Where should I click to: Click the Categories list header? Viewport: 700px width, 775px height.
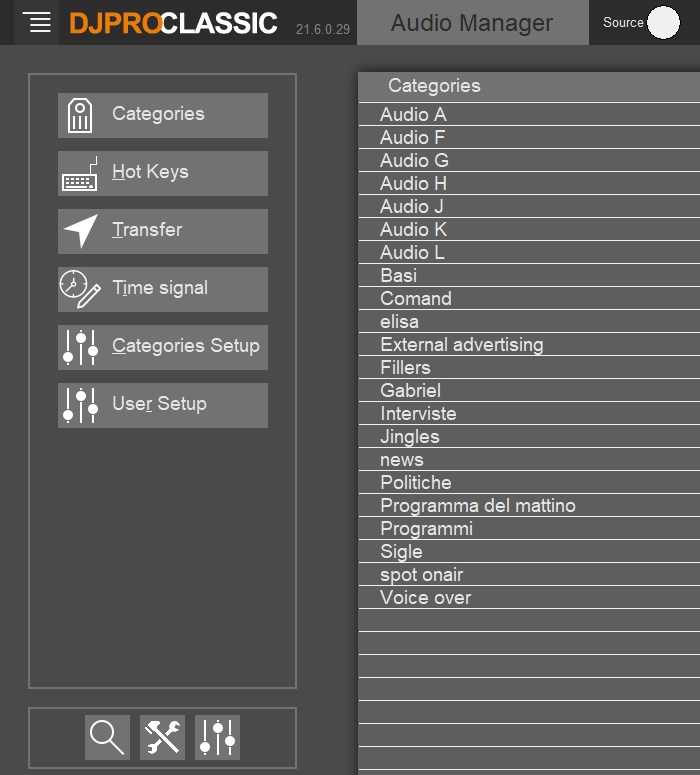pos(434,86)
